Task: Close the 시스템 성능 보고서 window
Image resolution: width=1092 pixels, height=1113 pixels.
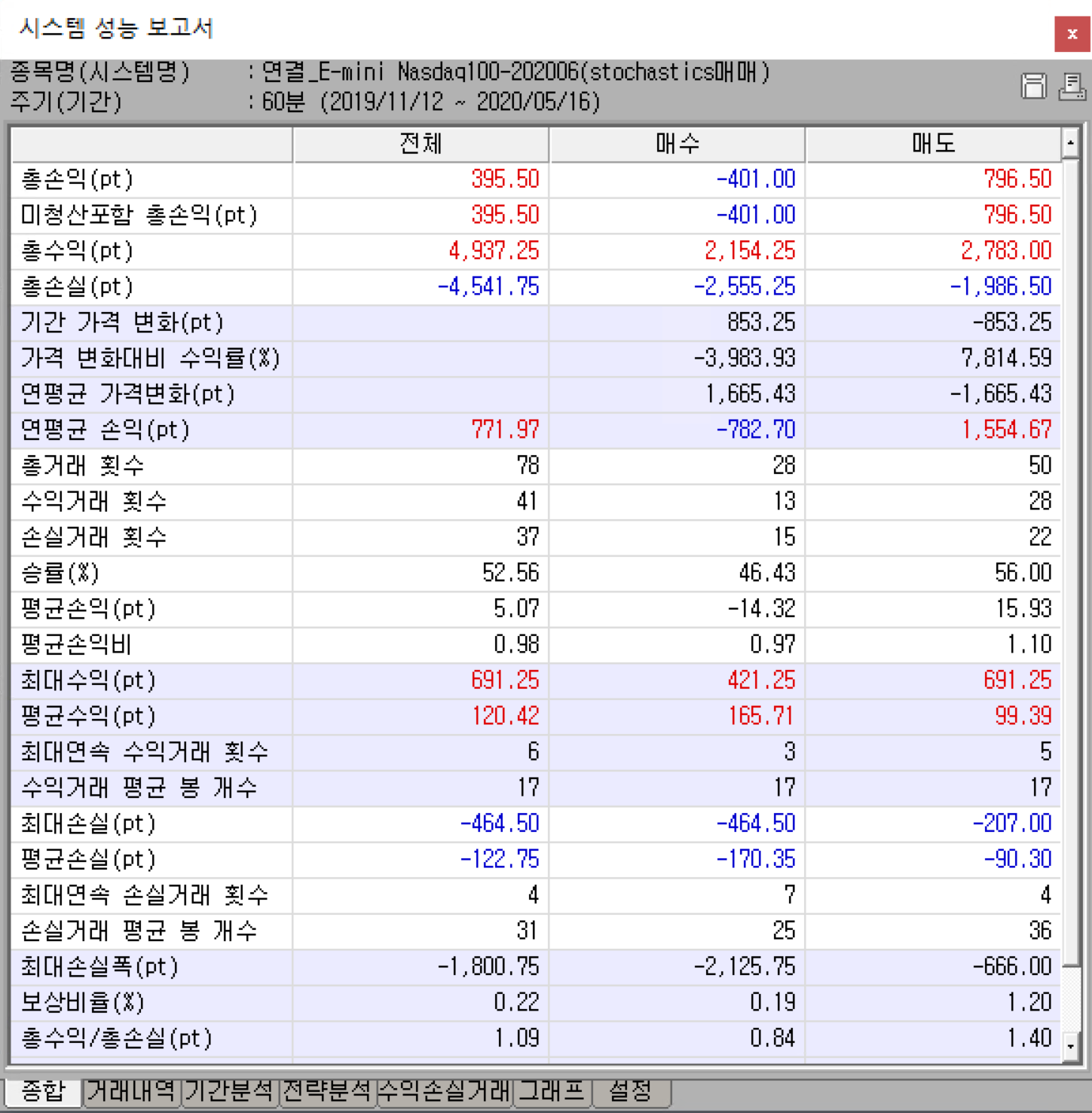Action: click(x=1072, y=34)
